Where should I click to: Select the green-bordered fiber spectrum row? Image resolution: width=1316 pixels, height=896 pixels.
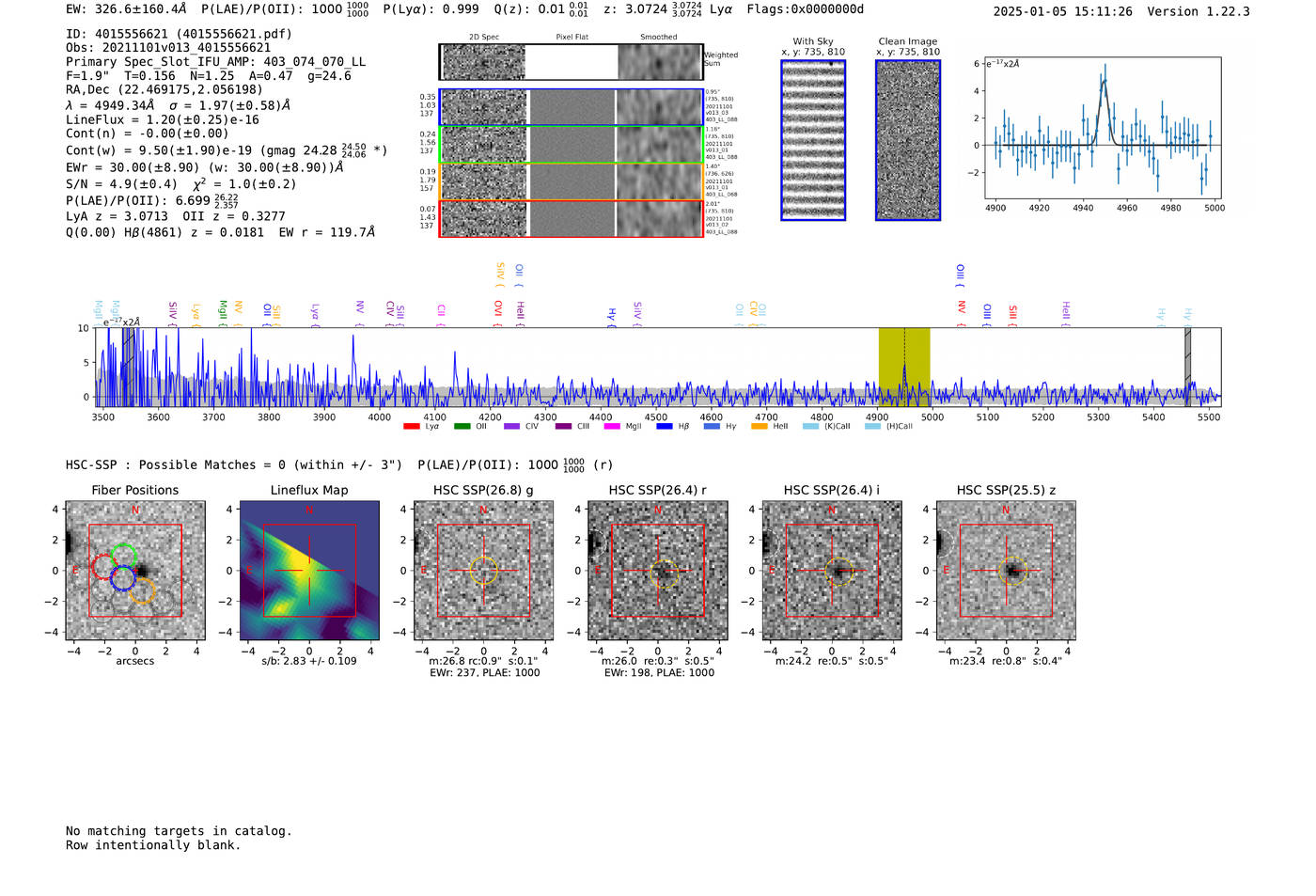coord(571,144)
